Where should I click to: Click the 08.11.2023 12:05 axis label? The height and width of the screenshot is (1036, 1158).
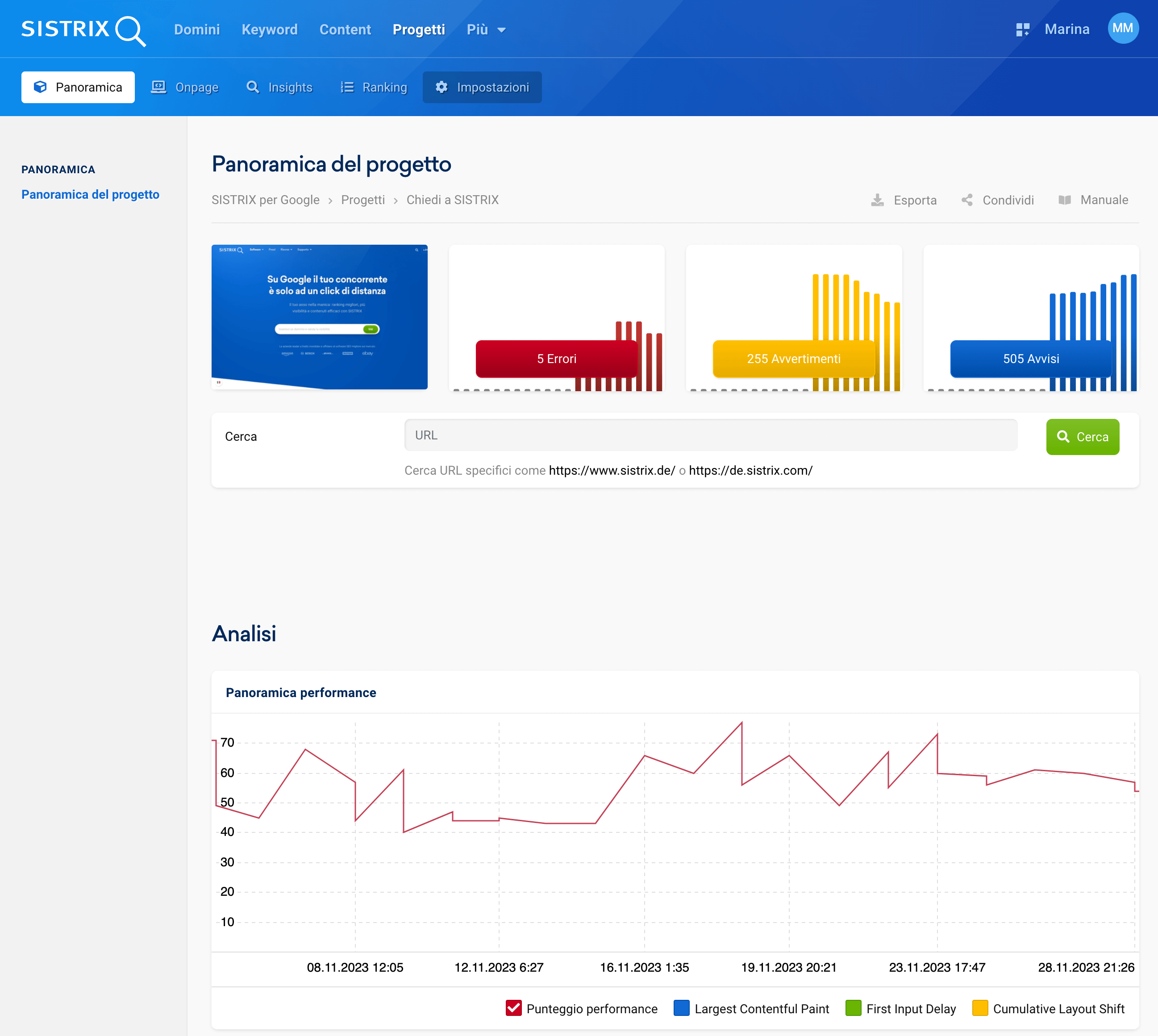[x=355, y=967]
